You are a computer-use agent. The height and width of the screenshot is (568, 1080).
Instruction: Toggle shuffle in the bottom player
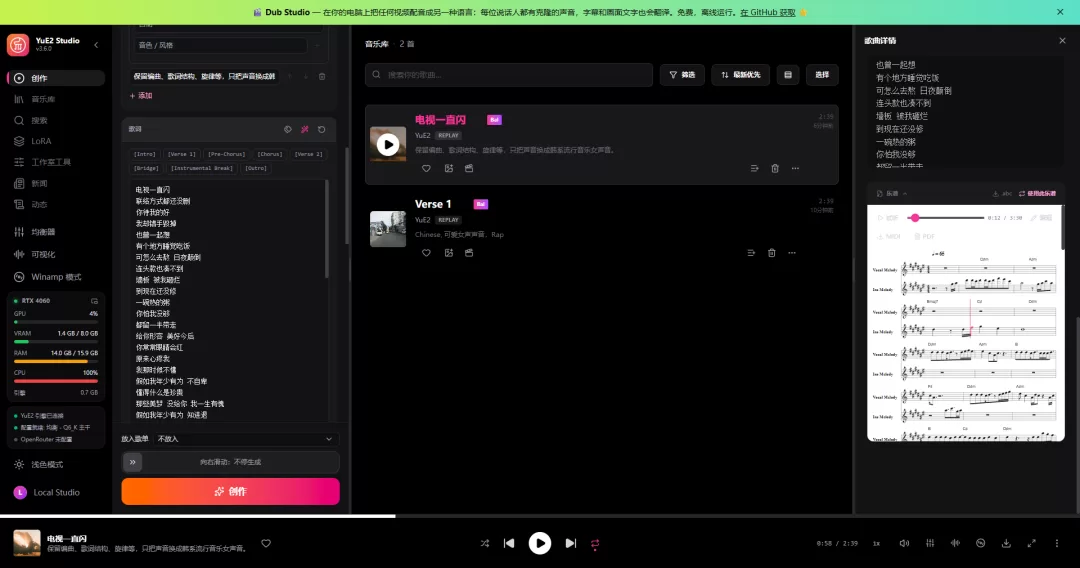[485, 543]
